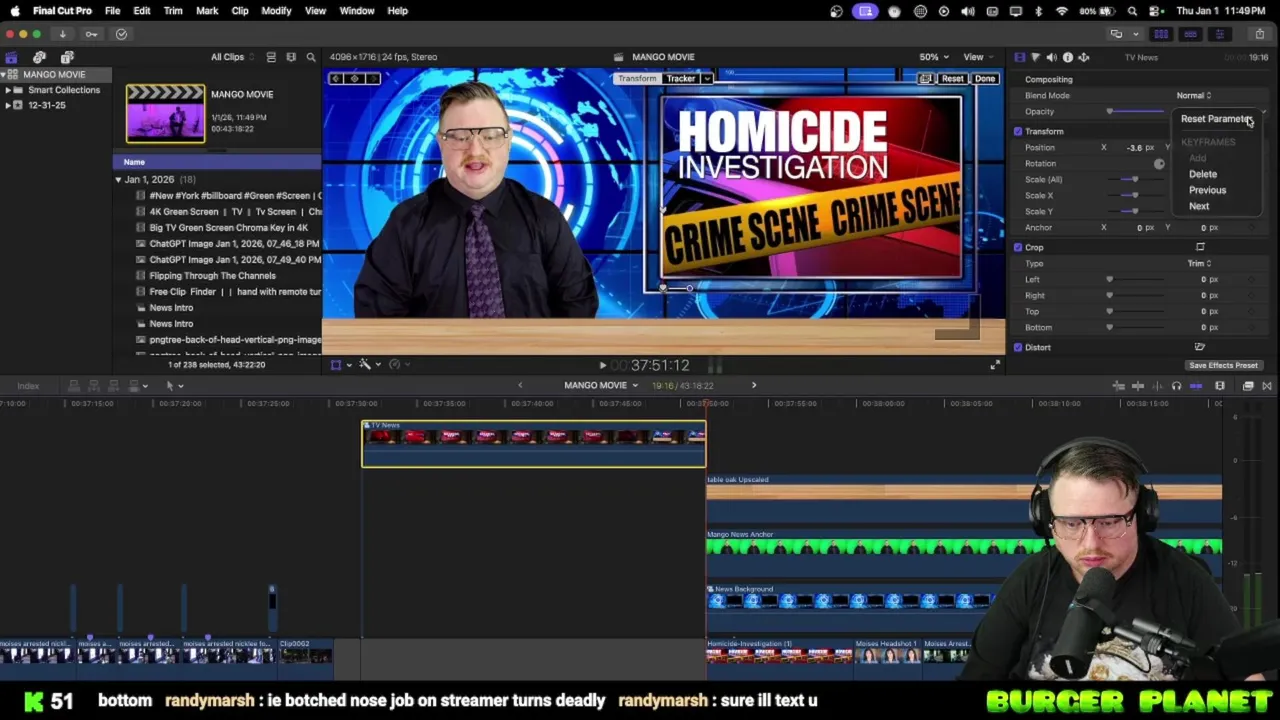Choose Reset Parameter from popup menu
1280x720 pixels.
coord(1215,119)
